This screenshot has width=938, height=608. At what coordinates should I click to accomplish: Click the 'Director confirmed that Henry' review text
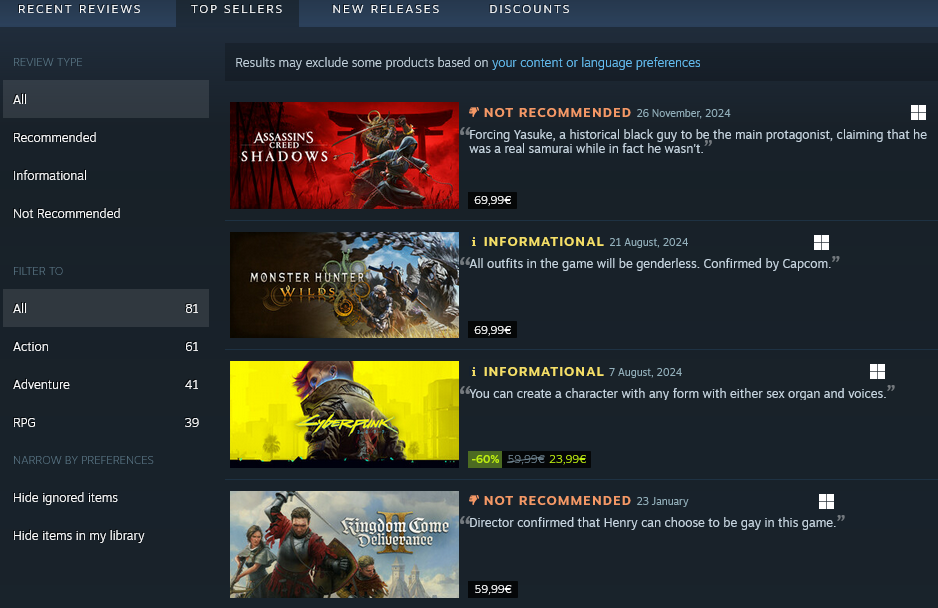pos(653,522)
